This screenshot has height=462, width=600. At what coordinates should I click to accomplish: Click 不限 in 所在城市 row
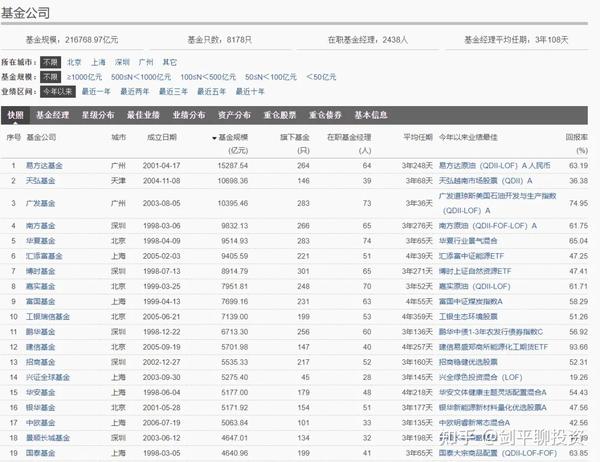(x=50, y=62)
